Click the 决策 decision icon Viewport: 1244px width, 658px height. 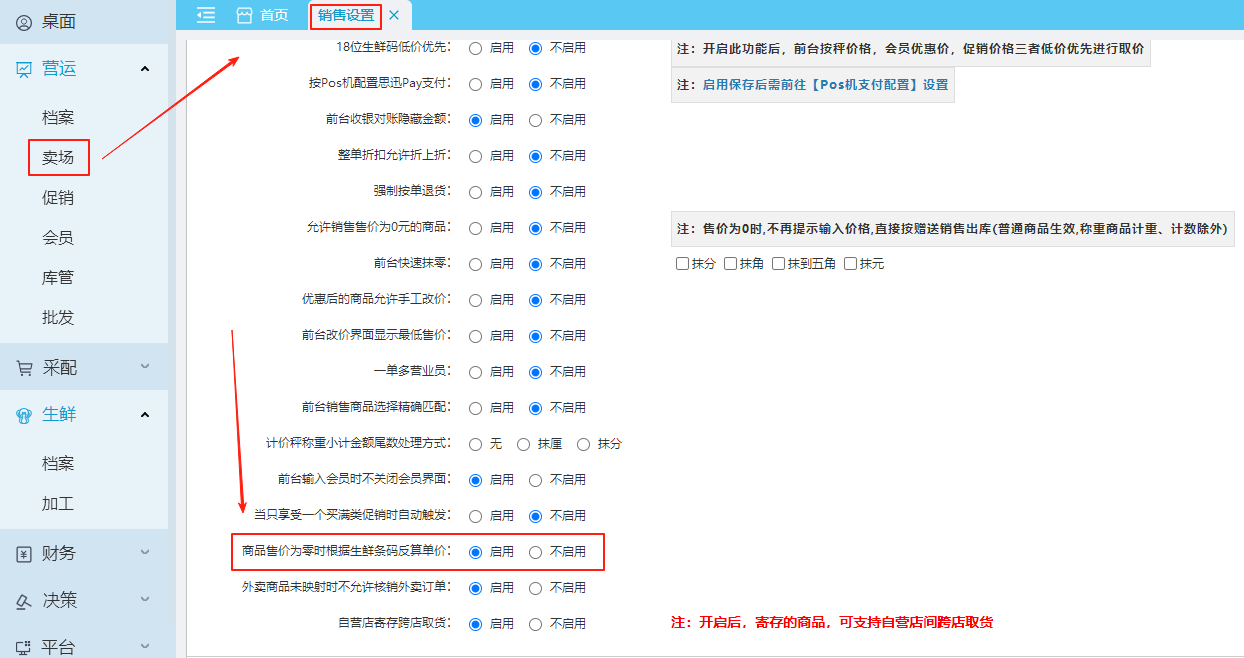pyautogui.click(x=24, y=601)
